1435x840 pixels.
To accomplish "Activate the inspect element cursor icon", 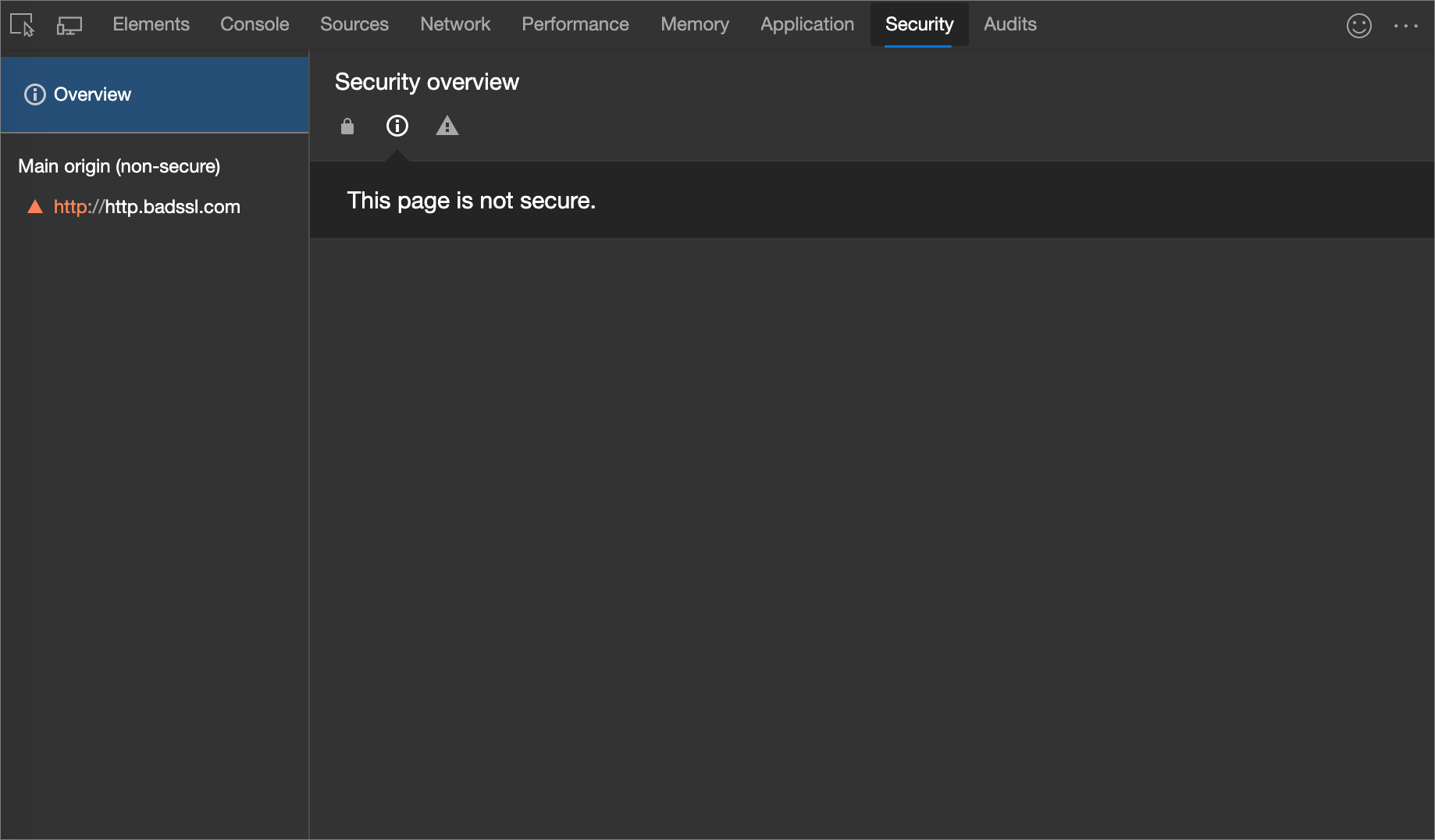I will (x=23, y=25).
